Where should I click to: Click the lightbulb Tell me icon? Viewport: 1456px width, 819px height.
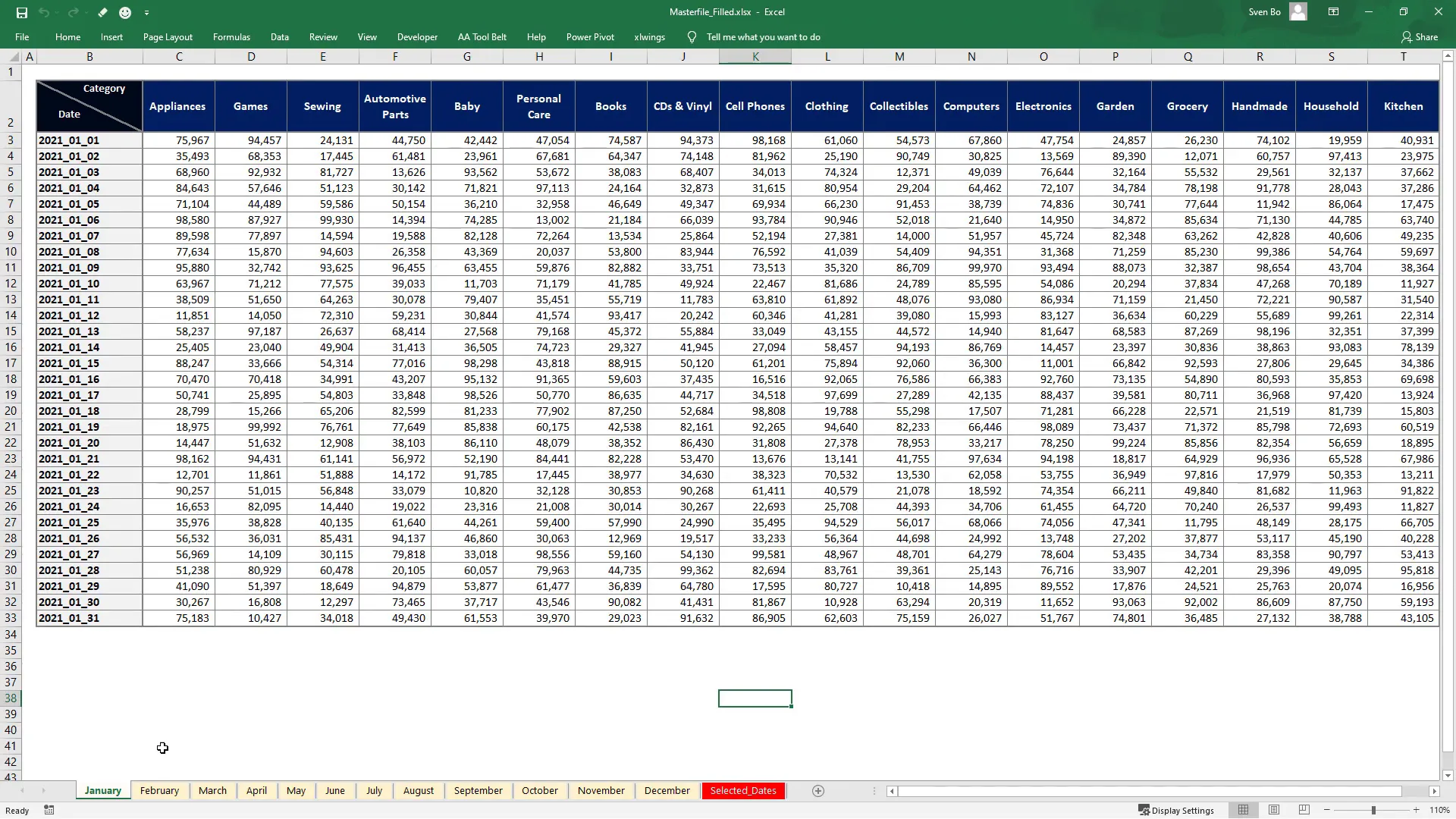click(692, 36)
